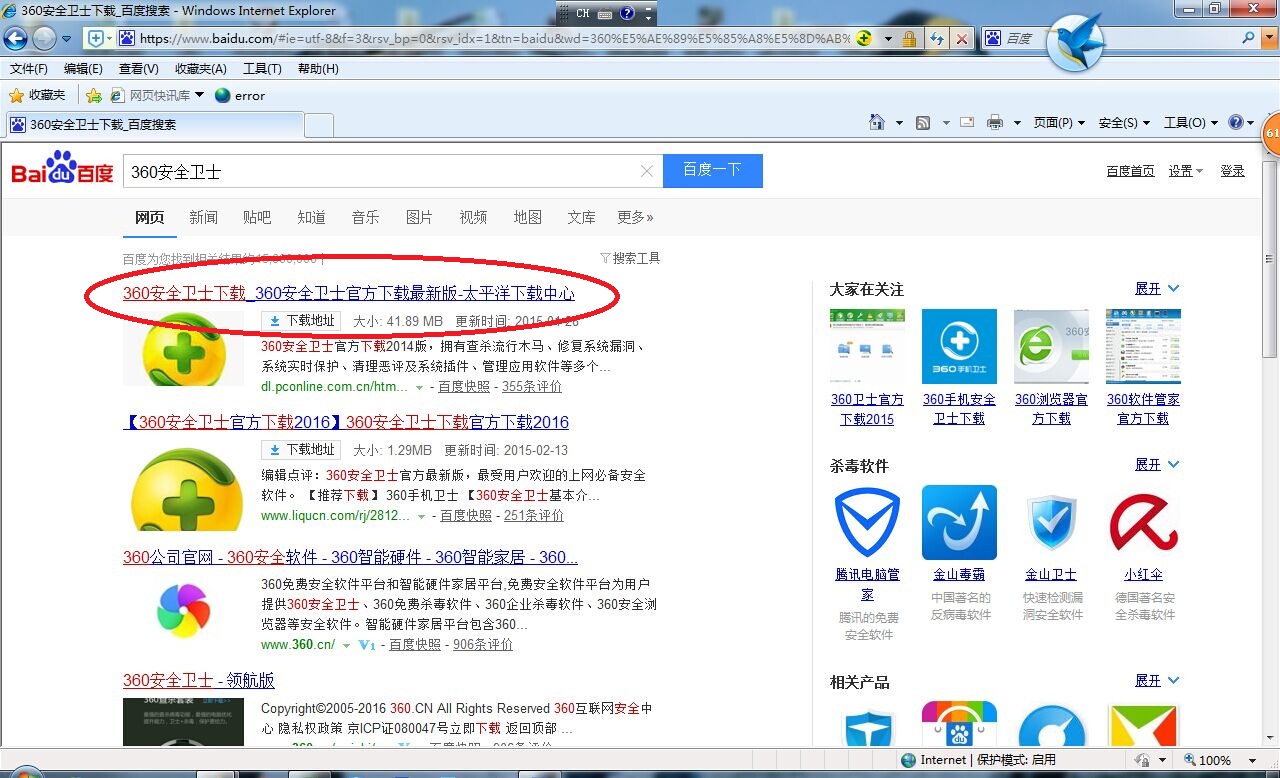The width and height of the screenshot is (1280, 778).
Task: Click 下载地址 button under first result
Action: [301, 321]
